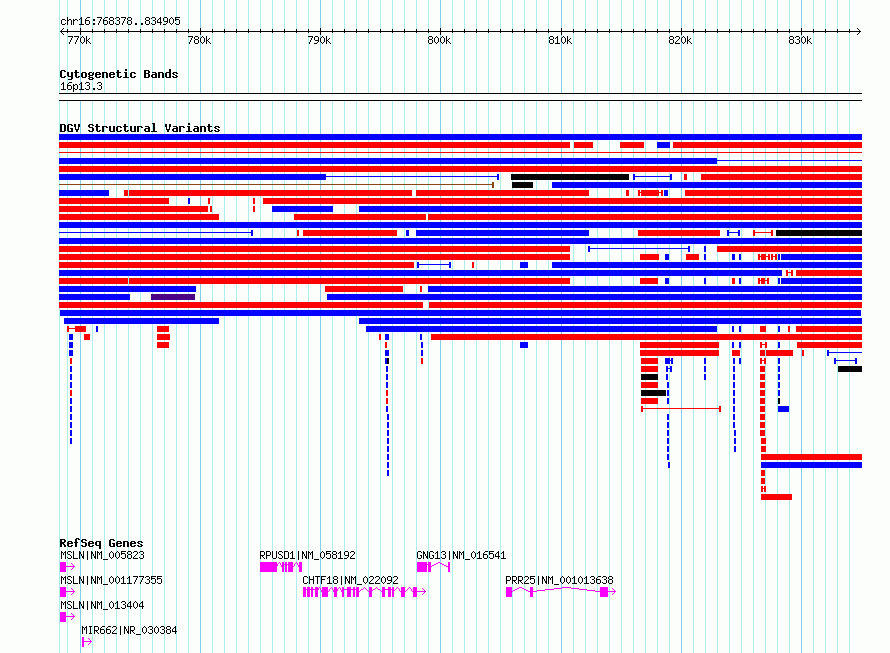Click the CHTF18|NM_022092 gene label
890x653 pixels.
(x=350, y=580)
